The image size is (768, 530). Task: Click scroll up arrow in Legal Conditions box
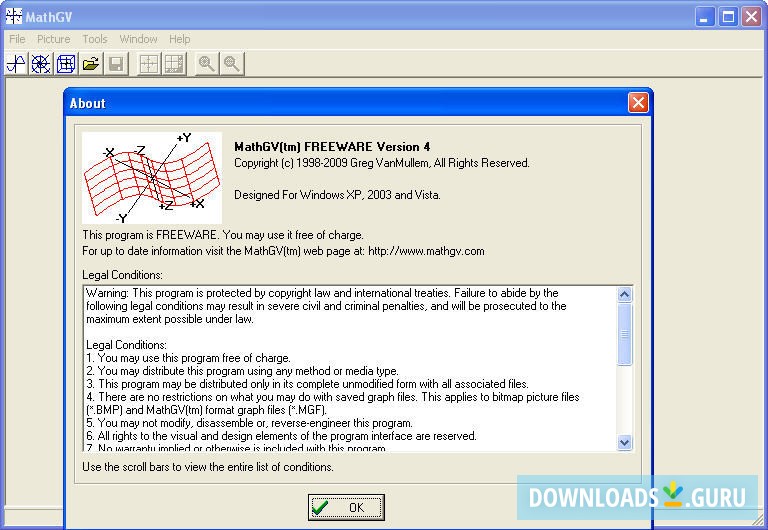coord(624,294)
